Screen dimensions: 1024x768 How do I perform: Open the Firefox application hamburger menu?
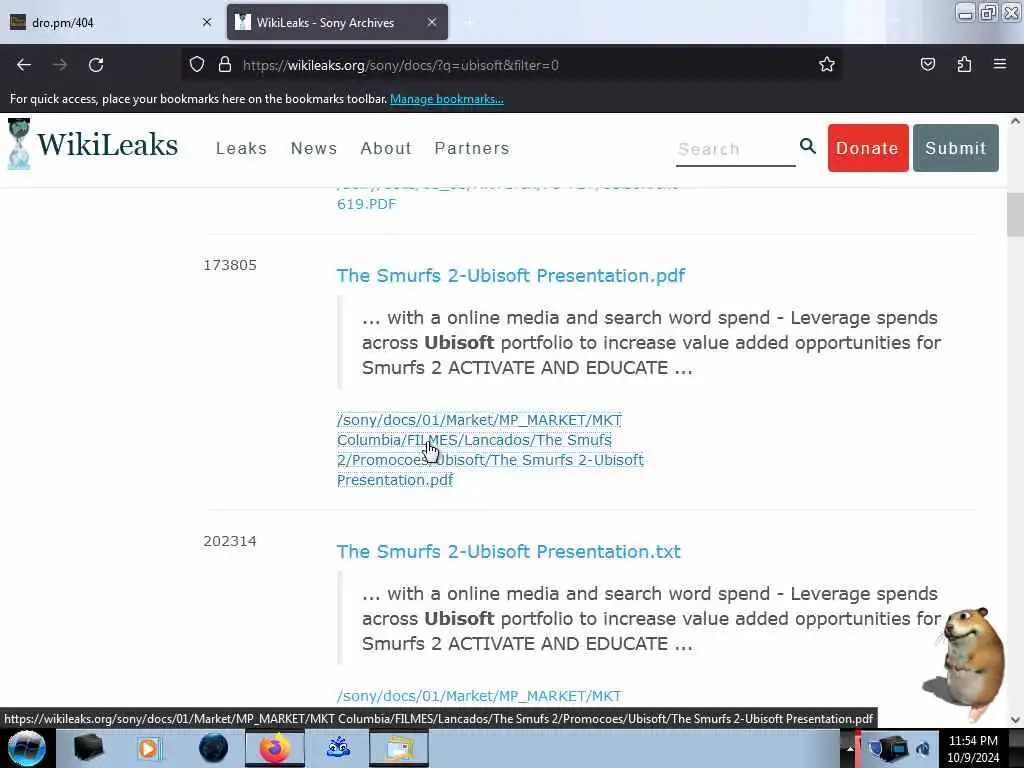pos(1000,64)
